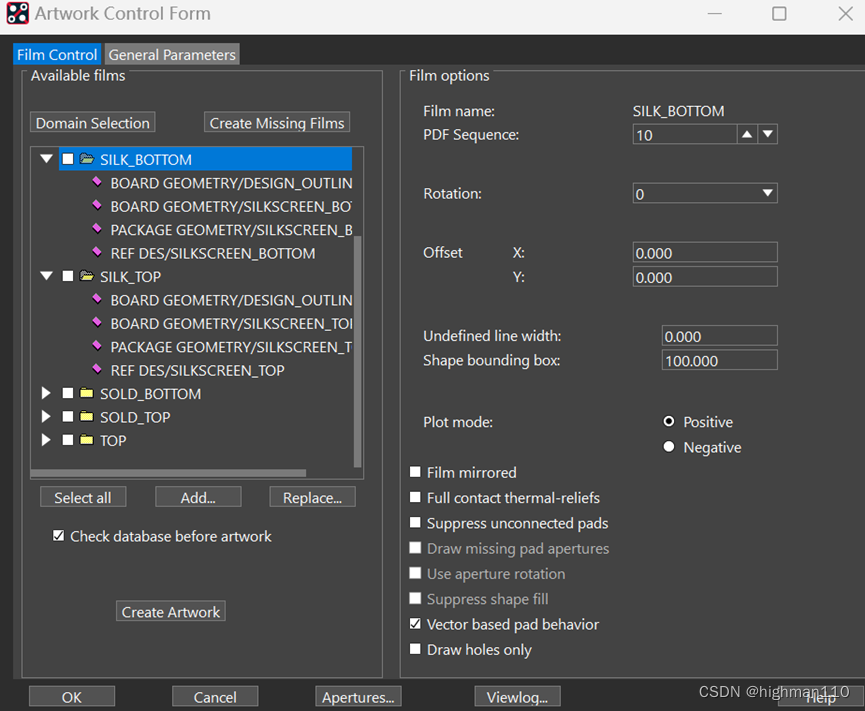Select the Film Control tab
865x711 pixels.
click(x=57, y=55)
